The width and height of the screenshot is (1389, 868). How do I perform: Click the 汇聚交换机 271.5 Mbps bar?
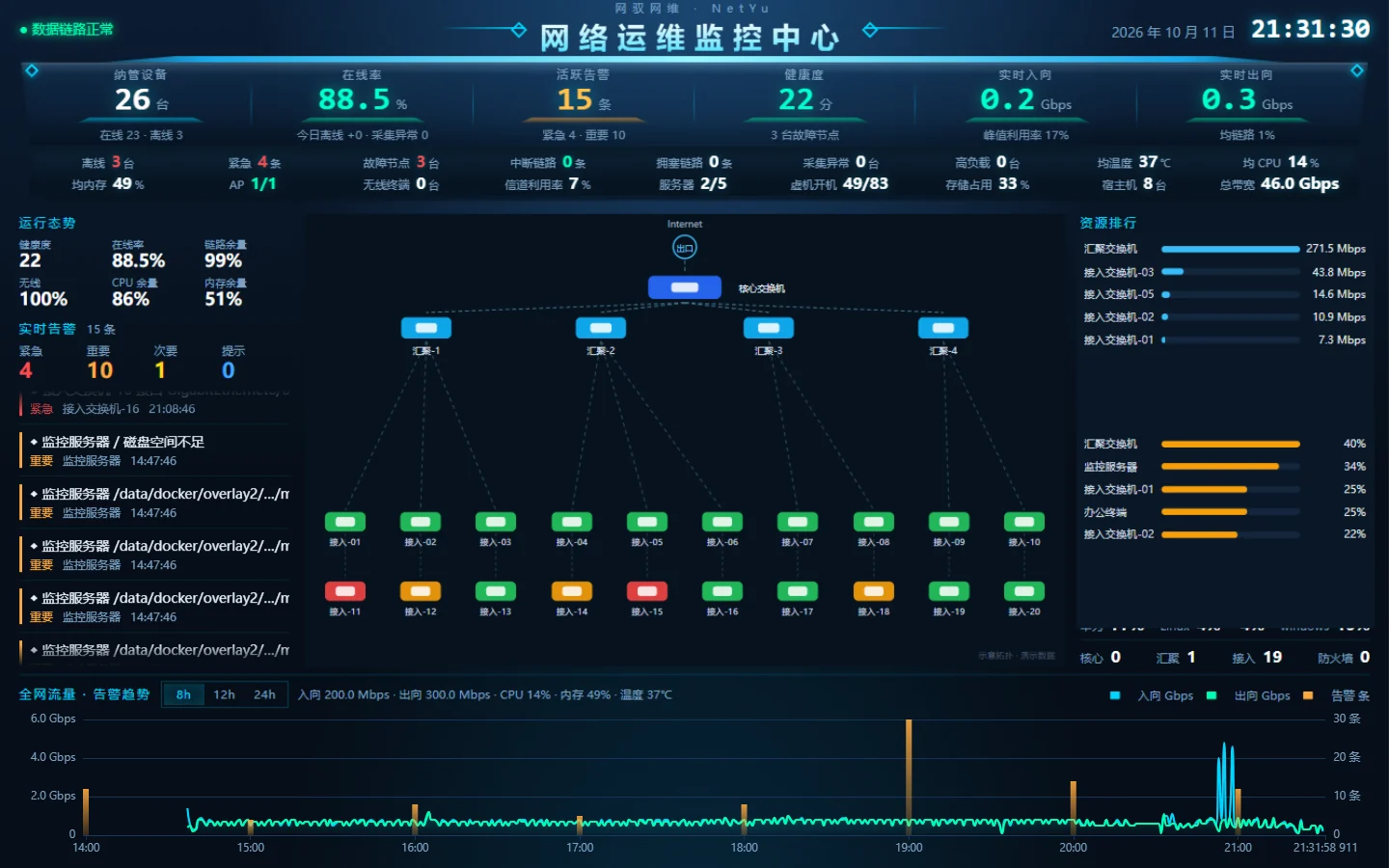1231,249
